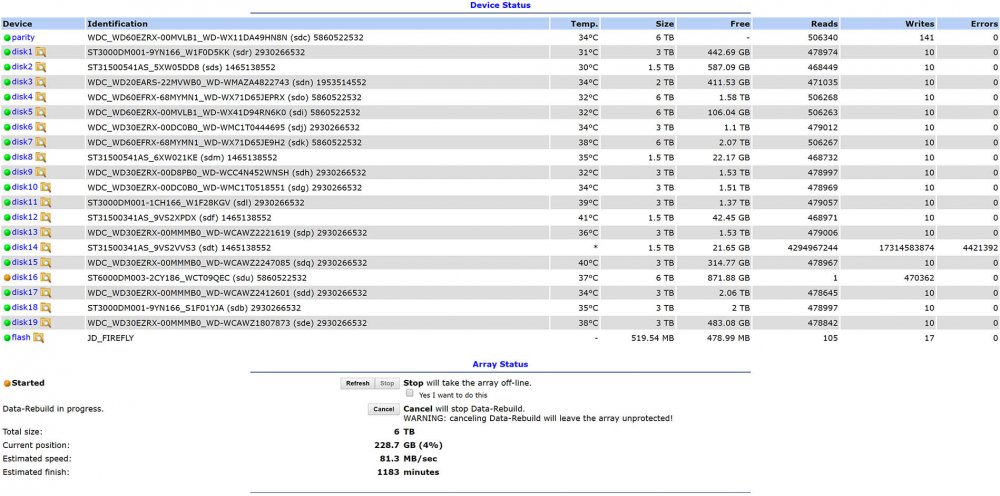Select the JD_FIREFLY flash identification
The width and height of the screenshot is (1000, 496).
coord(111,338)
